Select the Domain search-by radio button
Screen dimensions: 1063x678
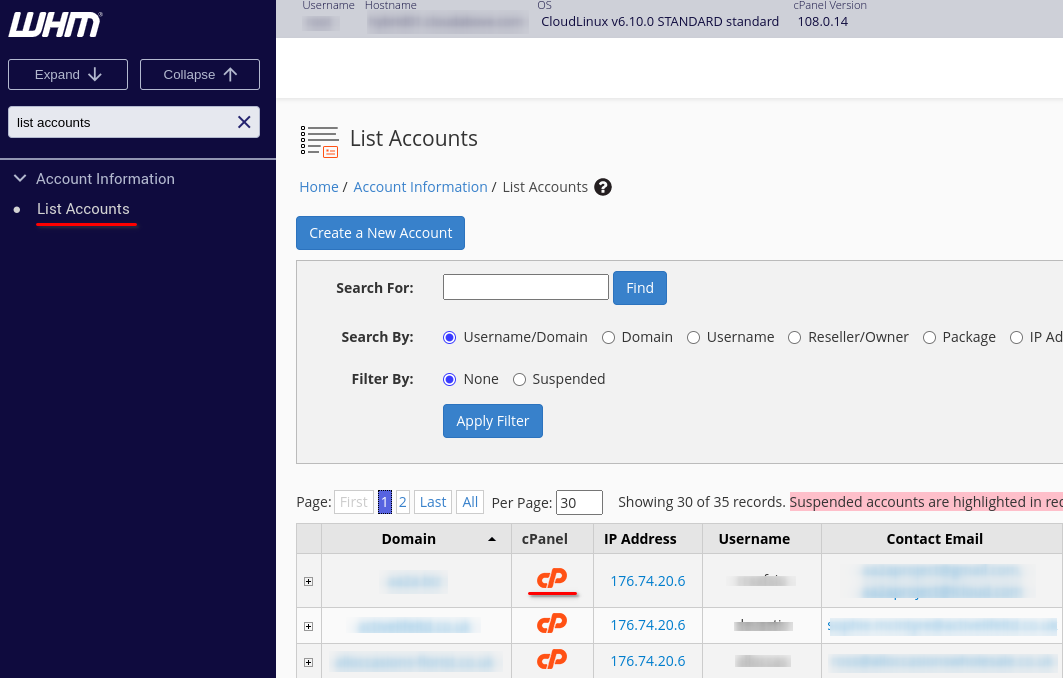point(608,338)
